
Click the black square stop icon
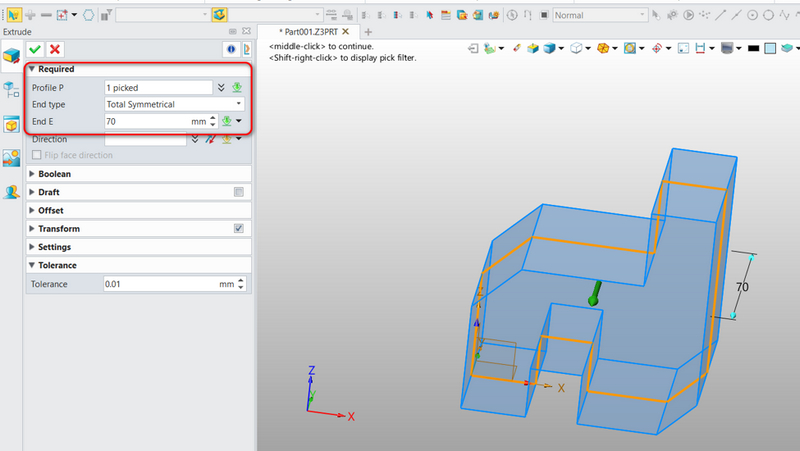[x=544, y=15]
